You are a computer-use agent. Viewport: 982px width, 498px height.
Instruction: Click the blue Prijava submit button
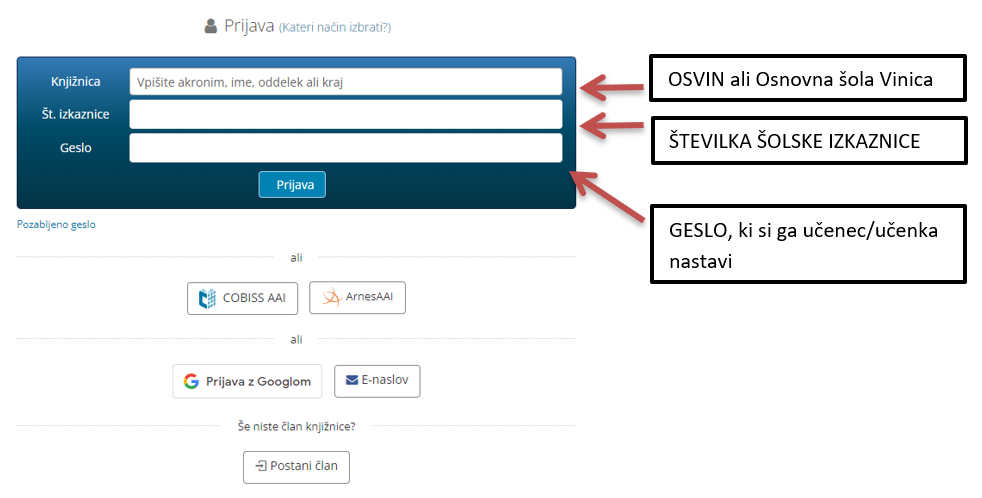click(292, 185)
